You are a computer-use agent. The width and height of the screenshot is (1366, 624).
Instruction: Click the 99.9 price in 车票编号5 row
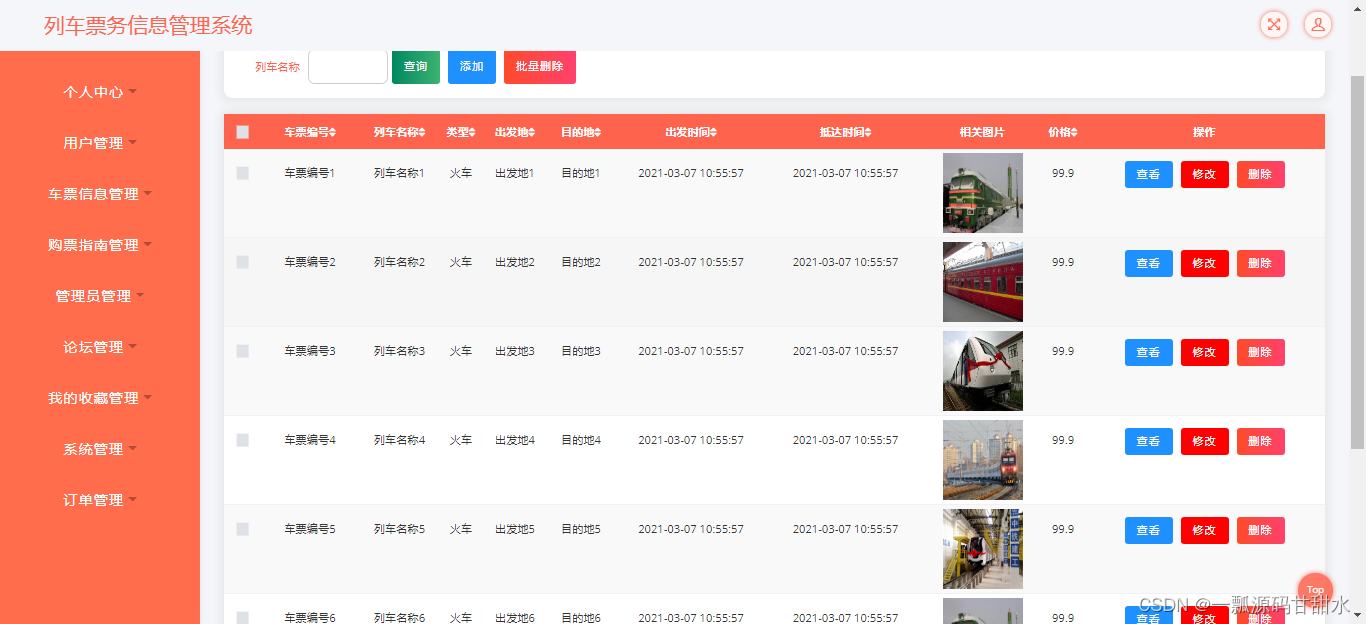[1063, 529]
